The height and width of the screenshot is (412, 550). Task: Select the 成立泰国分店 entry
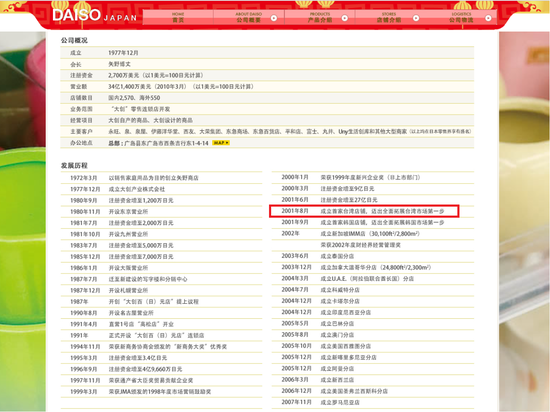[337, 256]
